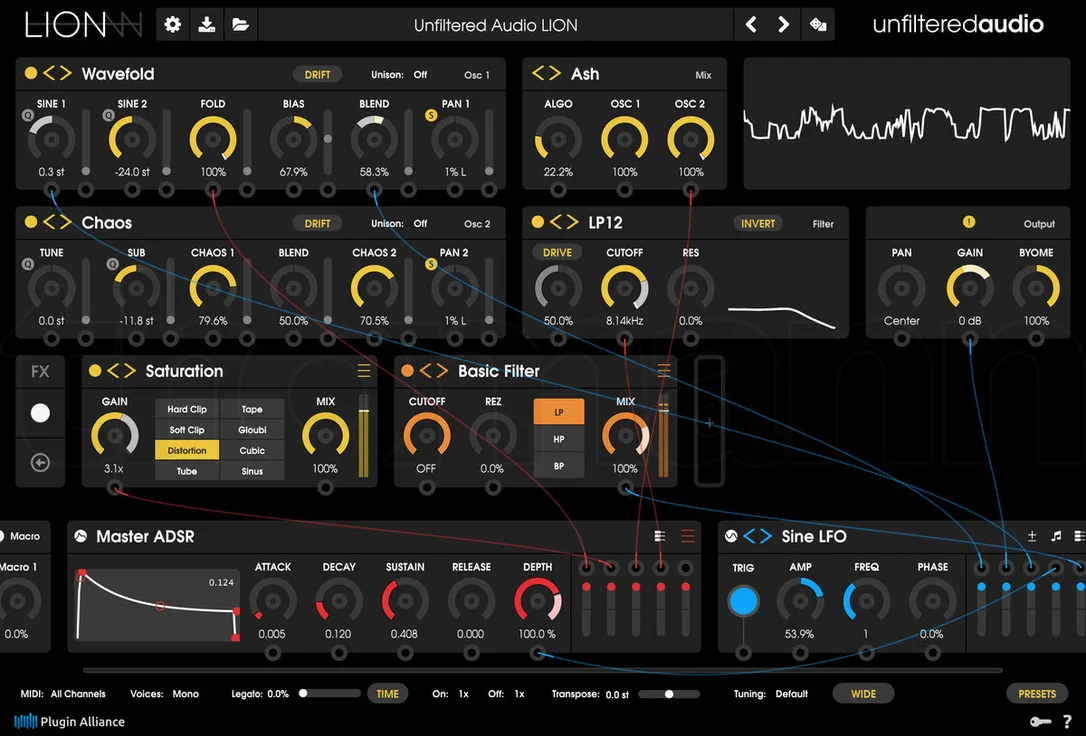
Task: Click the PRESETS button
Action: (x=1037, y=693)
